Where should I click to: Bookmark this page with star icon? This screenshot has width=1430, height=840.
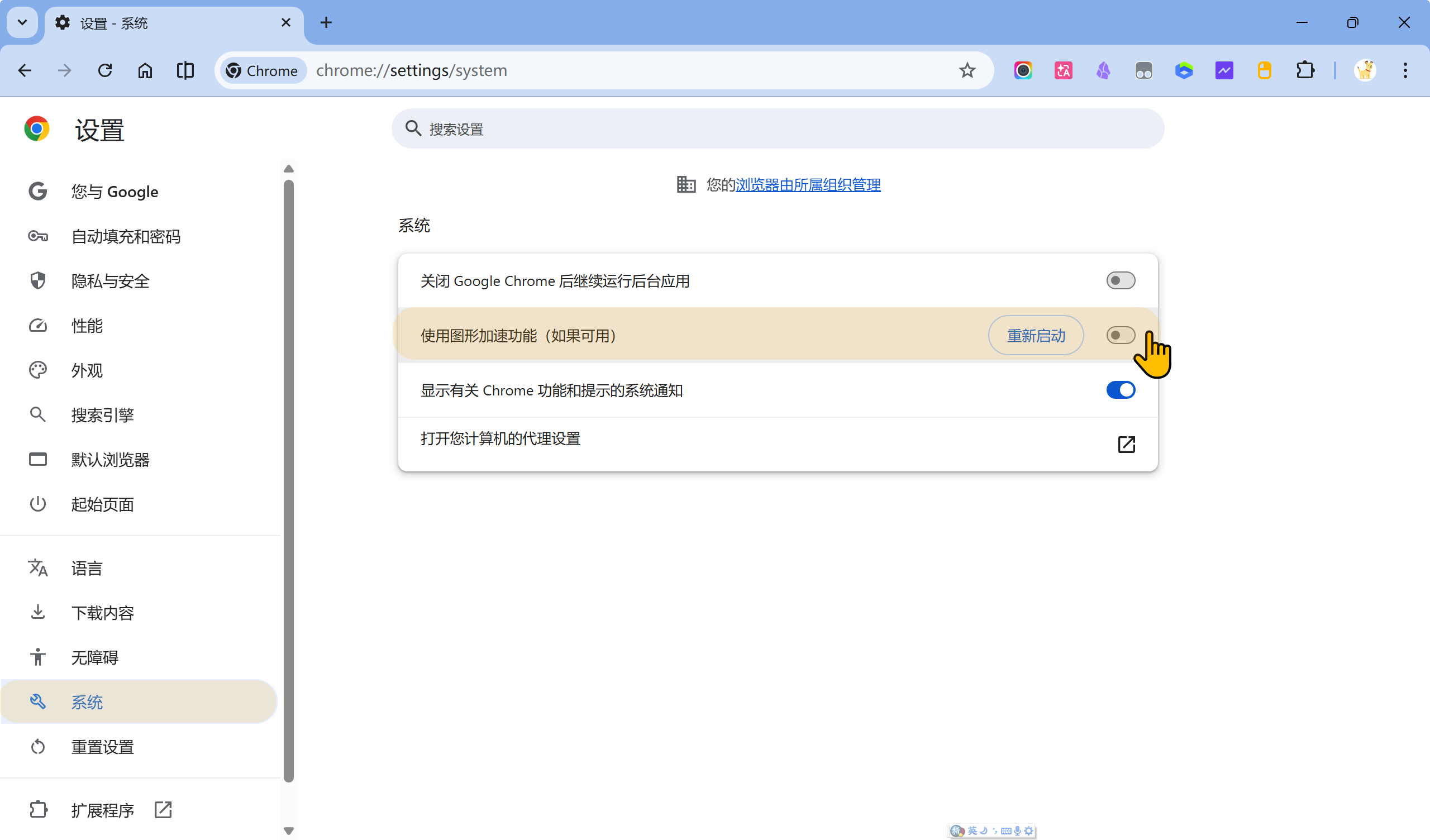point(967,70)
